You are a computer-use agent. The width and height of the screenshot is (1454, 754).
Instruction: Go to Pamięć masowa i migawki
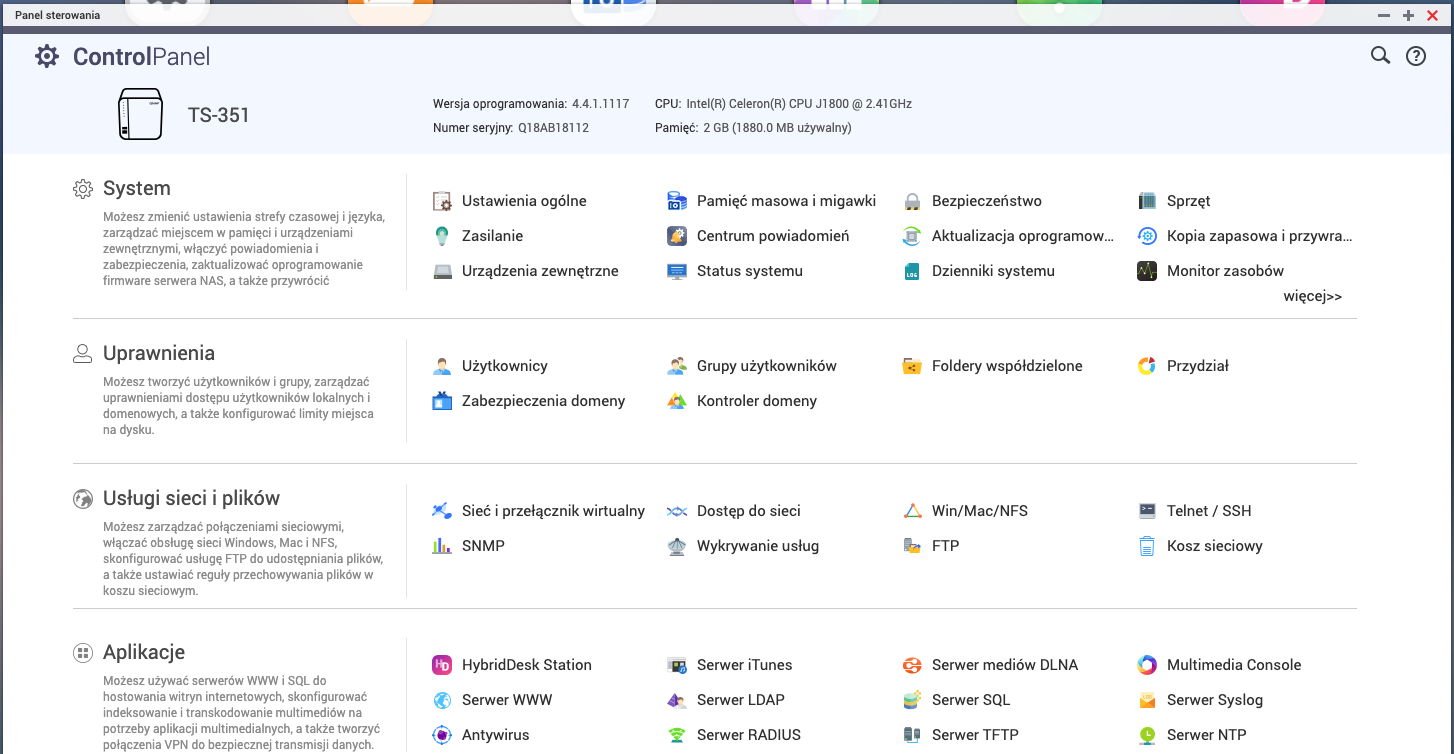[786, 201]
